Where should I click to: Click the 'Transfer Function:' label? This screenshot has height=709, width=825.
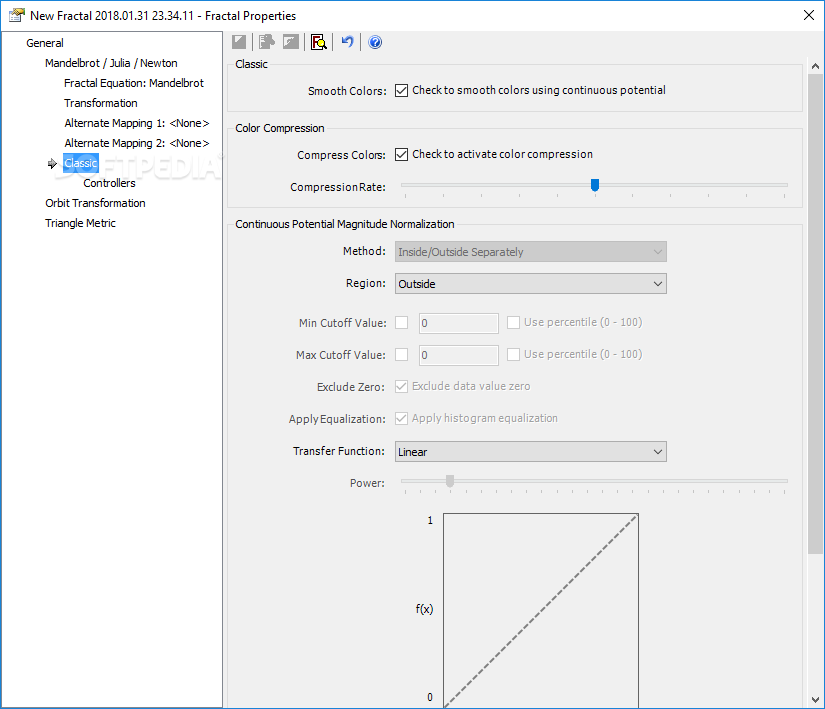(339, 451)
